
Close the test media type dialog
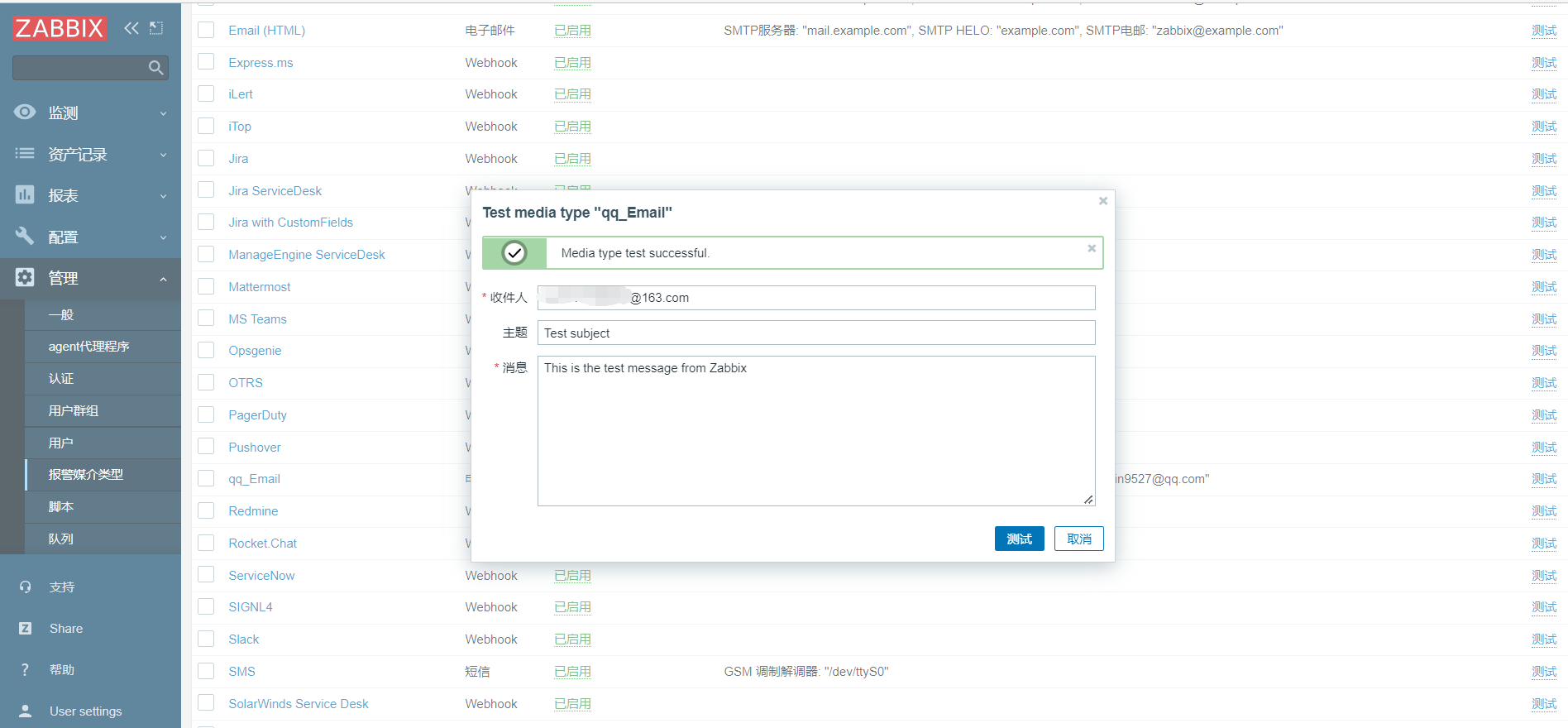point(1102,201)
